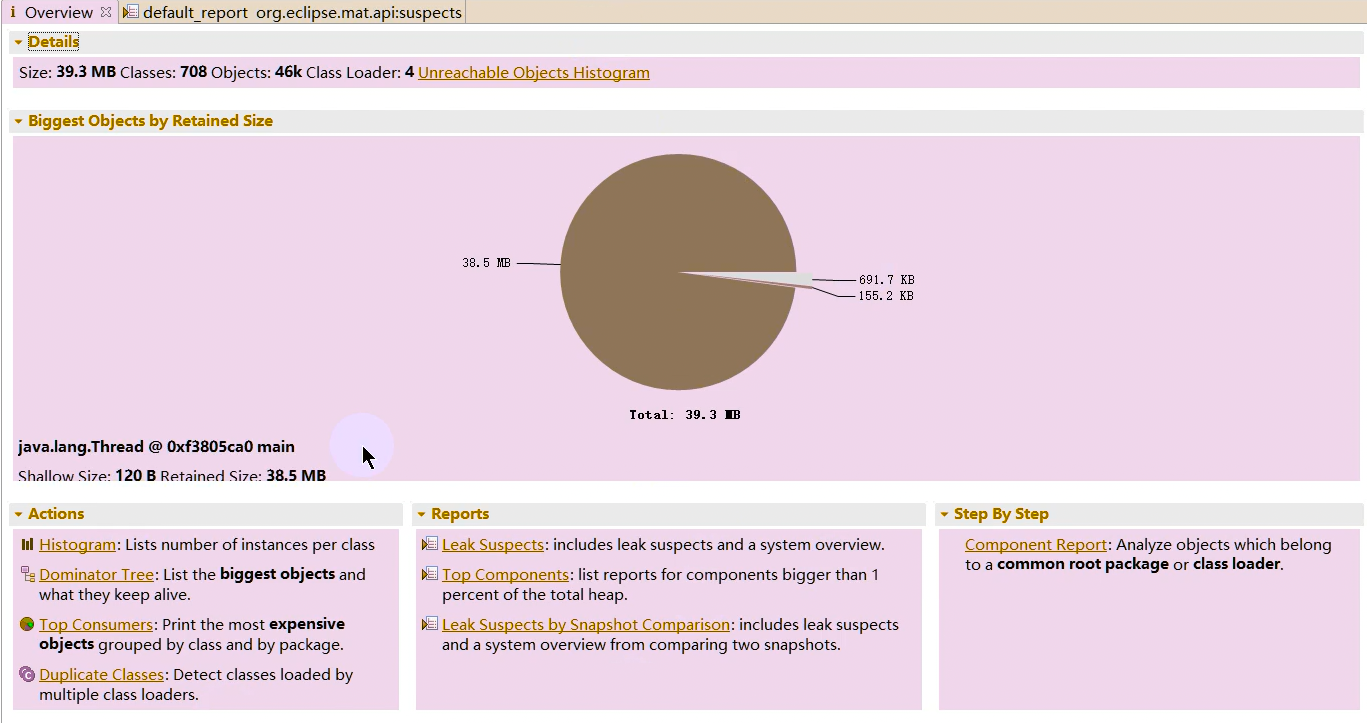Click the Class Loader: 4 detail
Screen dimensions: 1367x723
[360, 73]
